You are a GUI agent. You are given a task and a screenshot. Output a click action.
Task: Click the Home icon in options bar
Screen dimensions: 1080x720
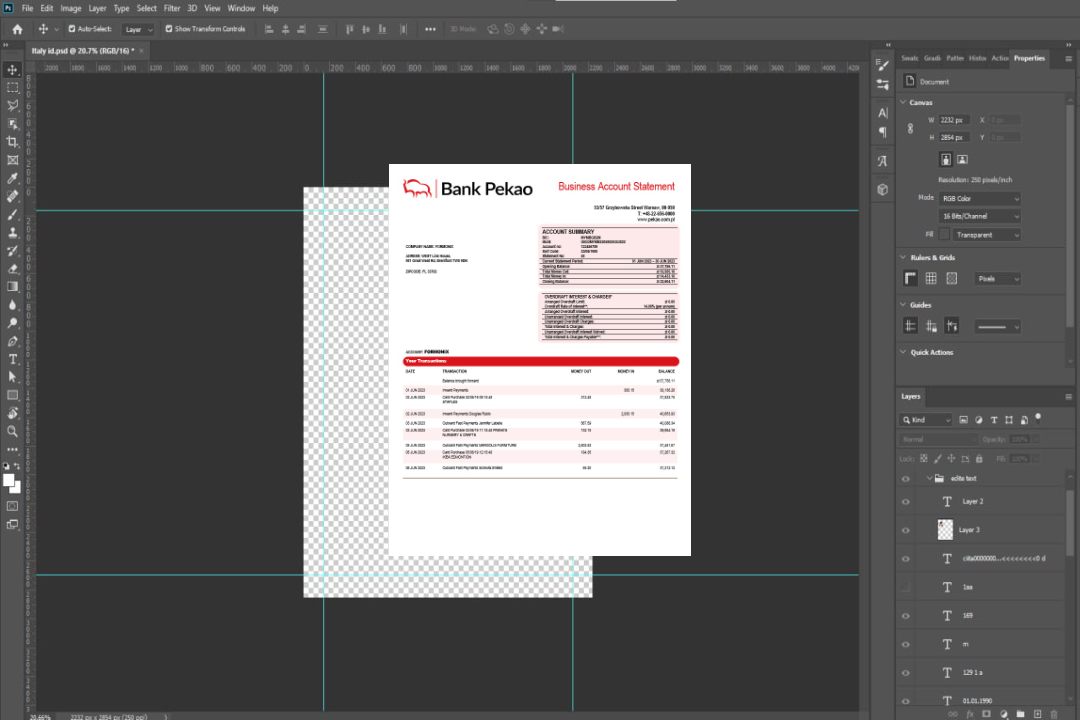[x=17, y=29]
